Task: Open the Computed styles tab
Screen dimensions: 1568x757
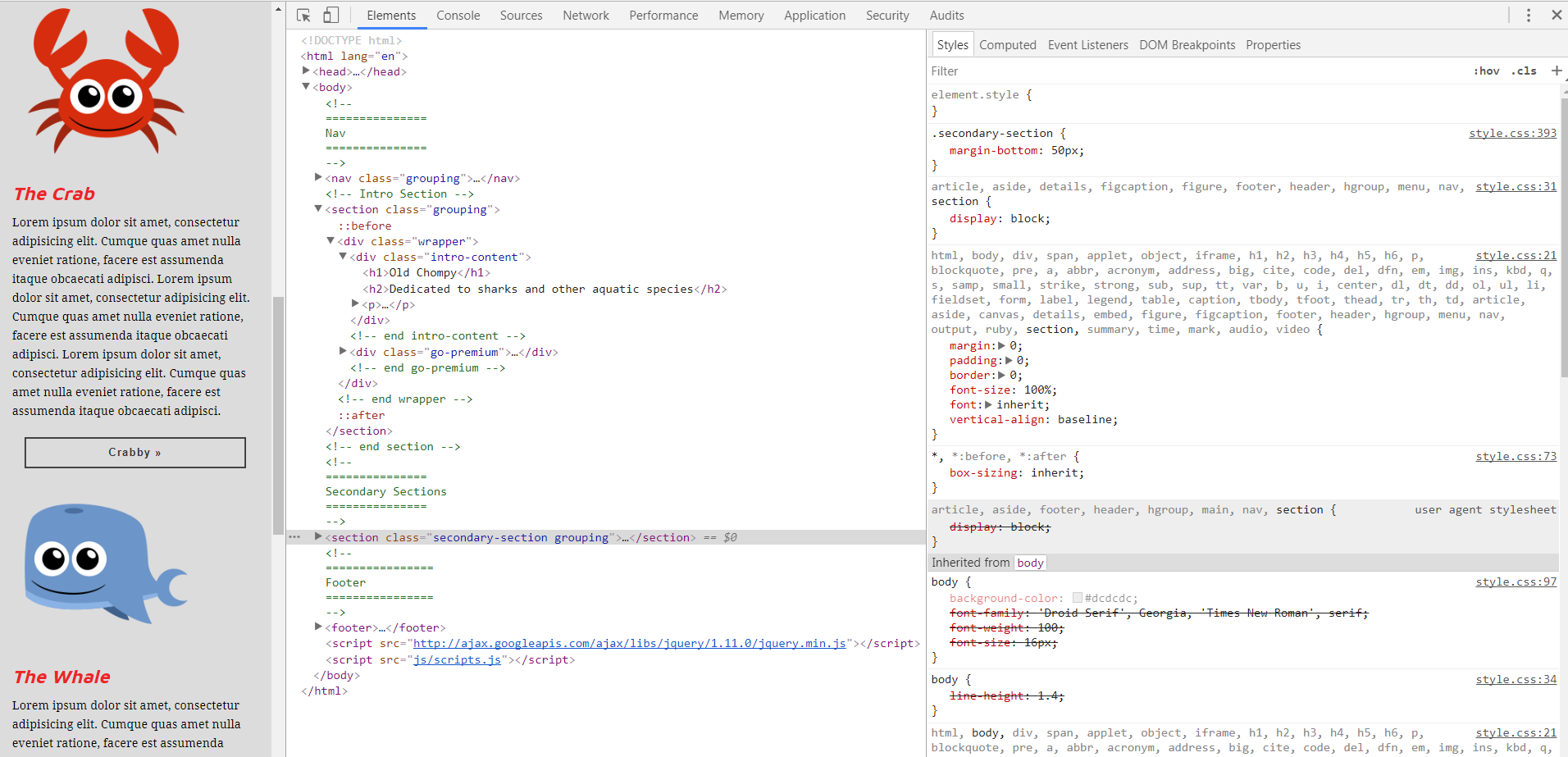Action: (1007, 45)
